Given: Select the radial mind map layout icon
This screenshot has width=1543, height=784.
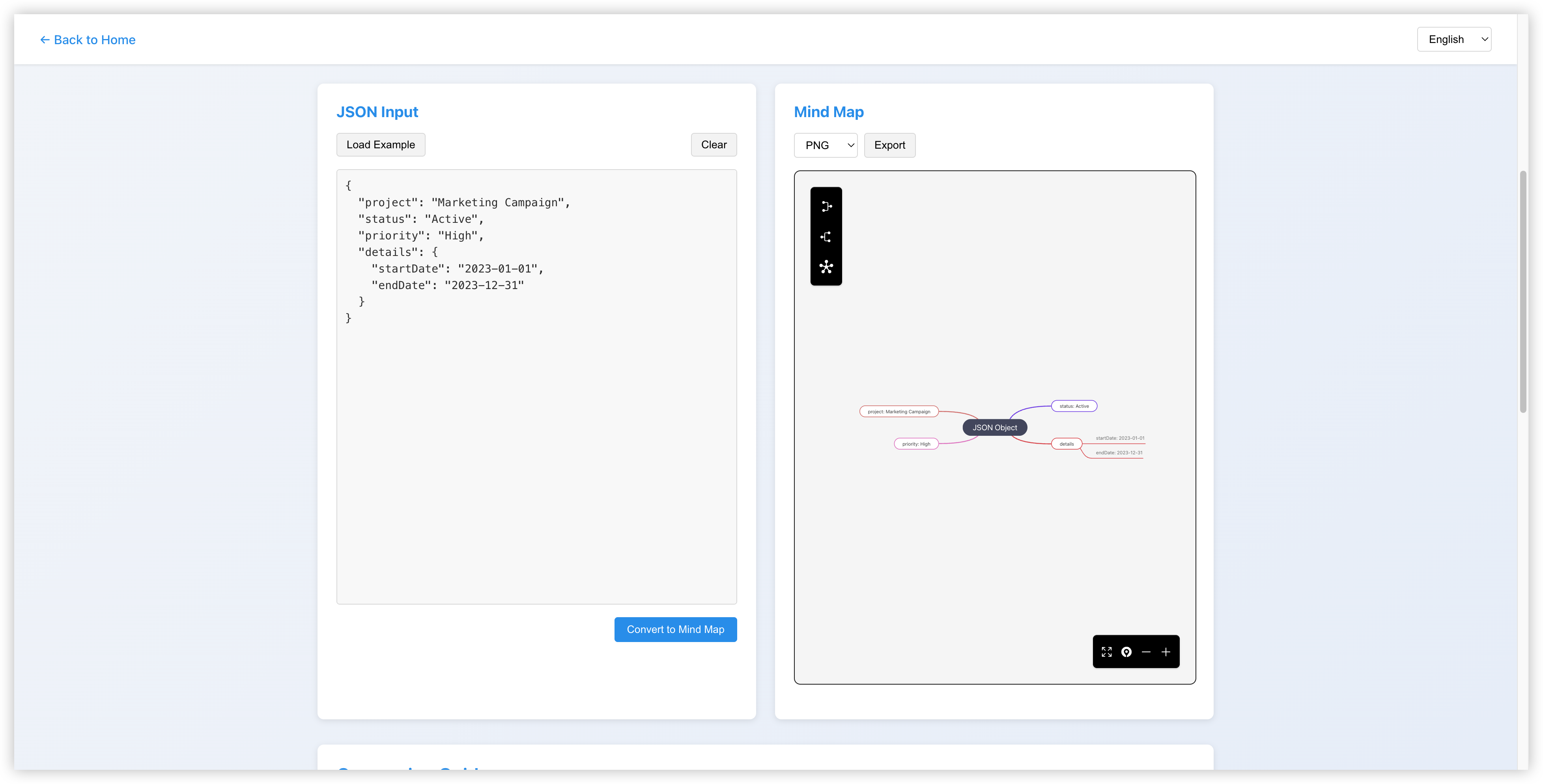Looking at the screenshot, I should pos(827,267).
